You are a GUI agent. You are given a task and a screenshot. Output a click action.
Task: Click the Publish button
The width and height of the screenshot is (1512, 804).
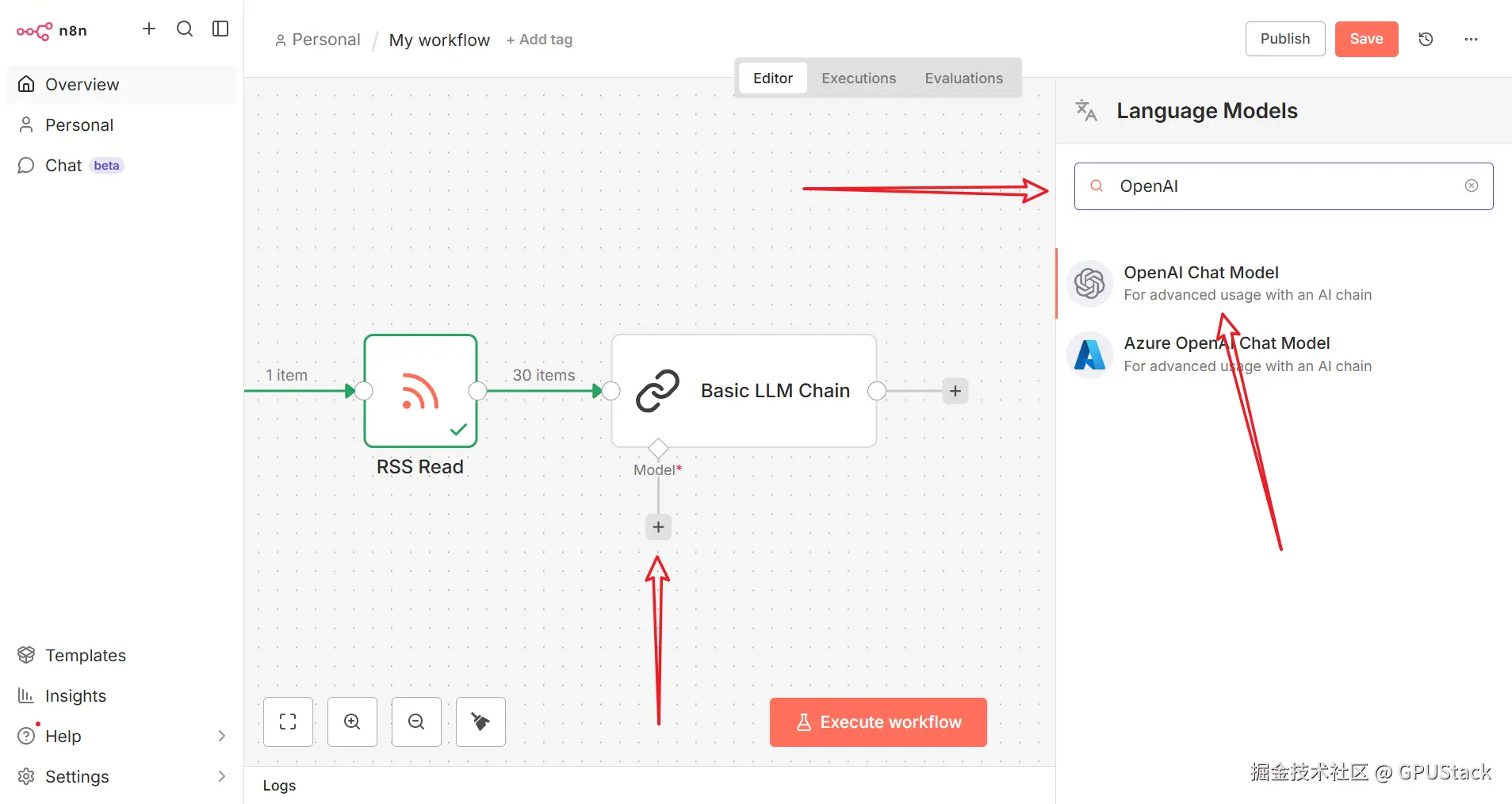(x=1285, y=39)
